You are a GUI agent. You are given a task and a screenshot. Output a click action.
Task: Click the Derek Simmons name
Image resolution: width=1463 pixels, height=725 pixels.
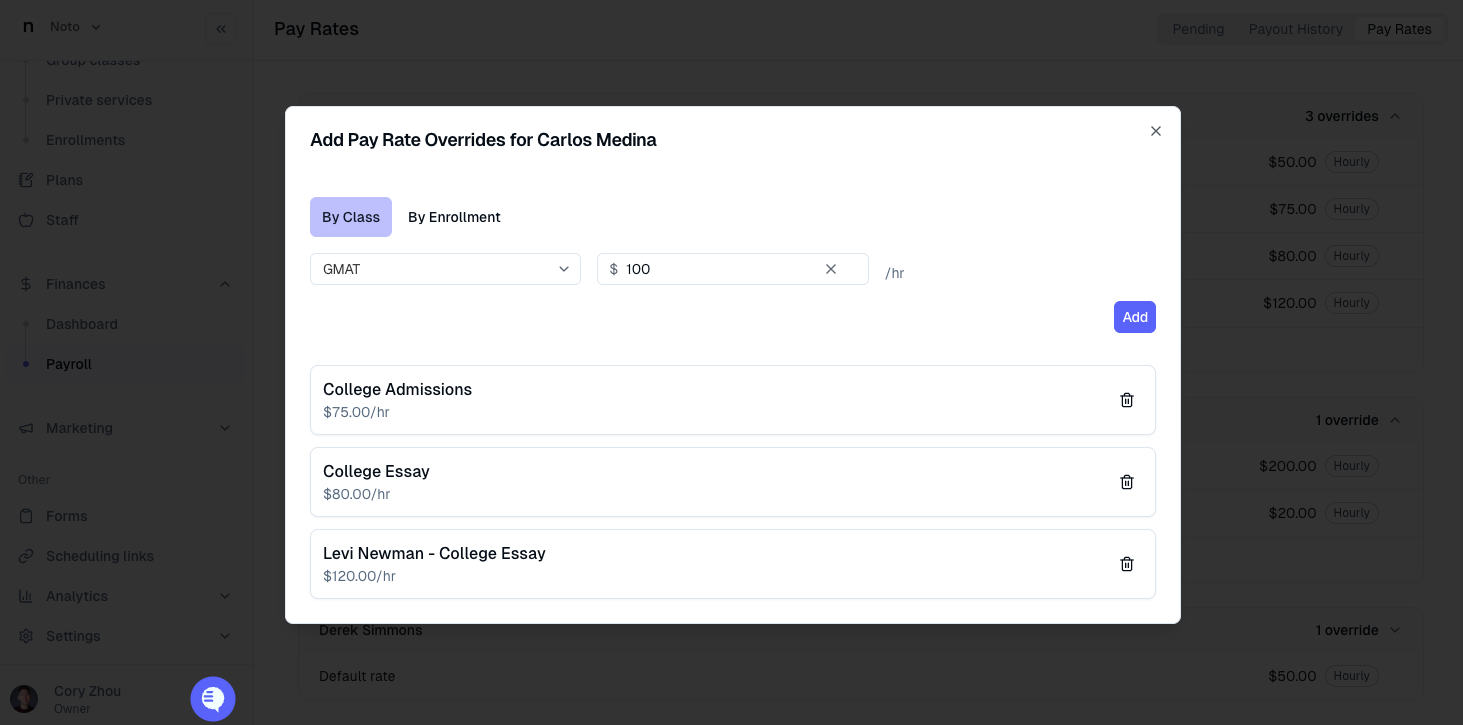[x=371, y=630]
